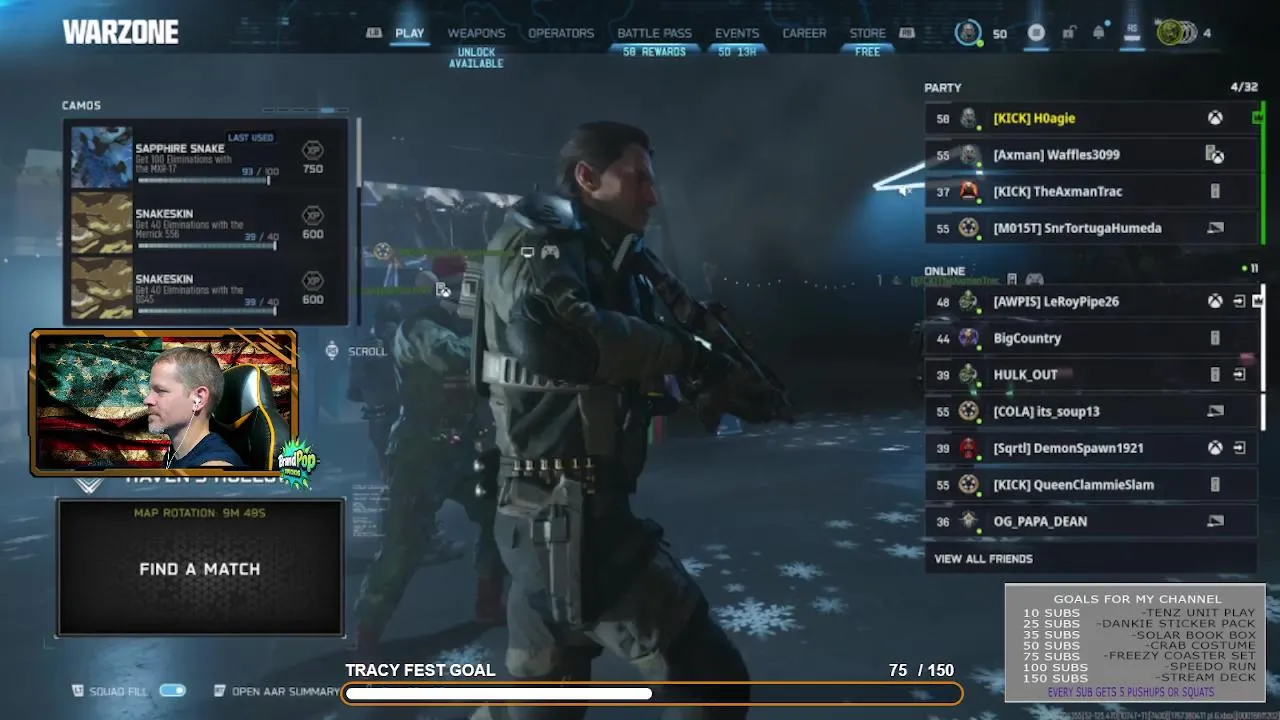Click TheAxmanTrac avatar emblem
1280x720 pixels.
(968, 191)
